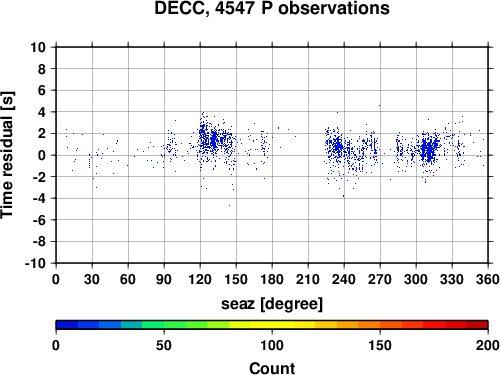Screen dimensions: 500x375
Task: Select the dark blue colorbar segment at 0
Action: (x=67, y=325)
